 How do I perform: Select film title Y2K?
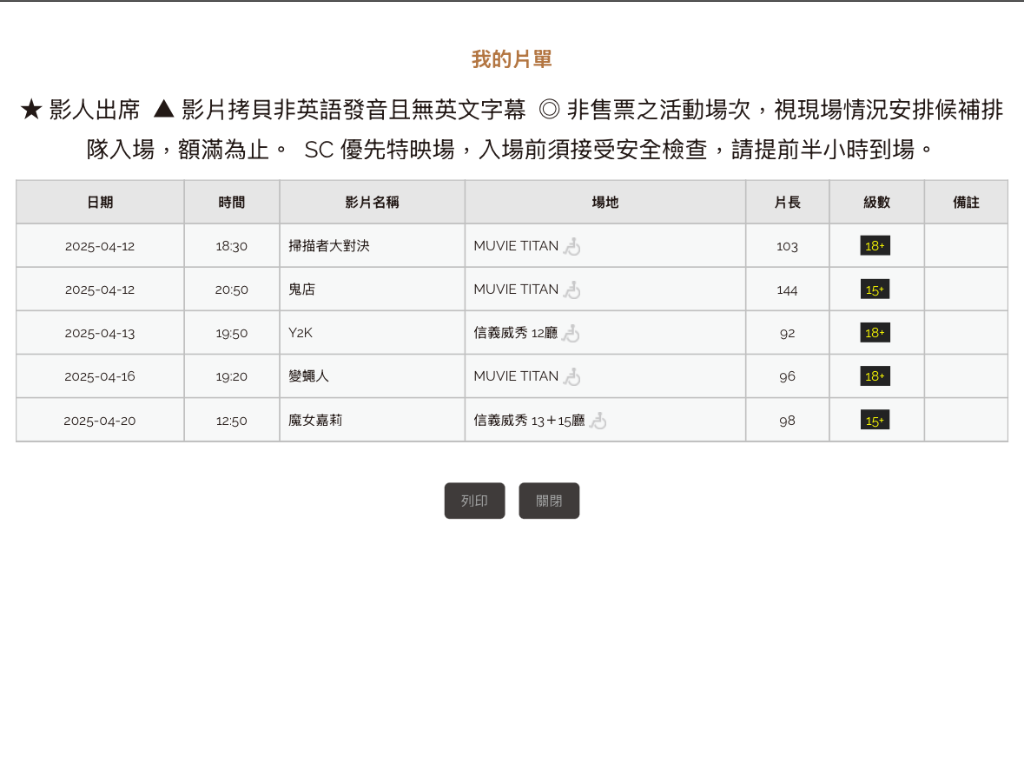300,333
